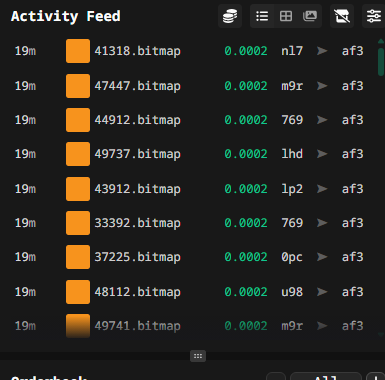The height and width of the screenshot is (380, 385).
Task: Open buyer af3 on 37225.bitmap row
Action: [x=352, y=257]
